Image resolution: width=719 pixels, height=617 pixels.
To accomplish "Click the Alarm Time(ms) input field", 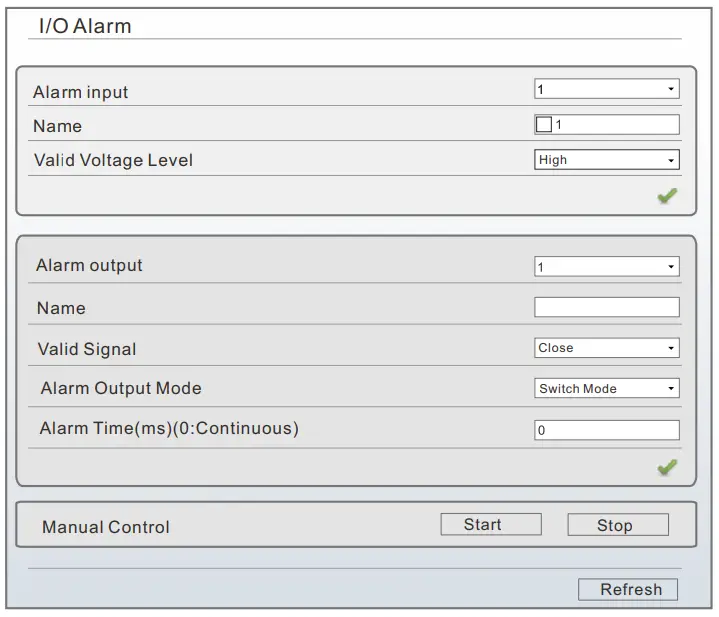I will click(607, 430).
